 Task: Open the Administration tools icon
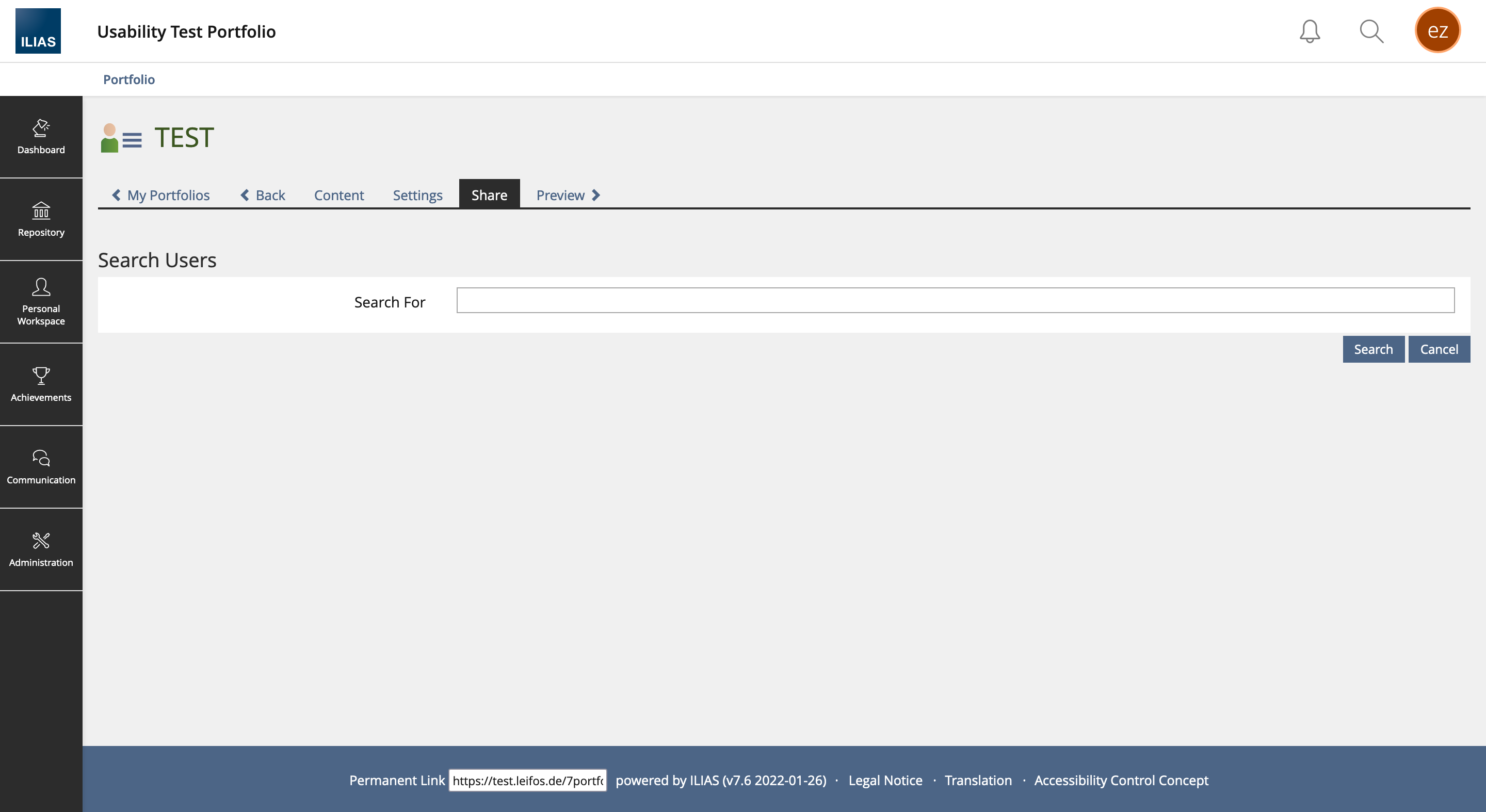pyautogui.click(x=41, y=549)
